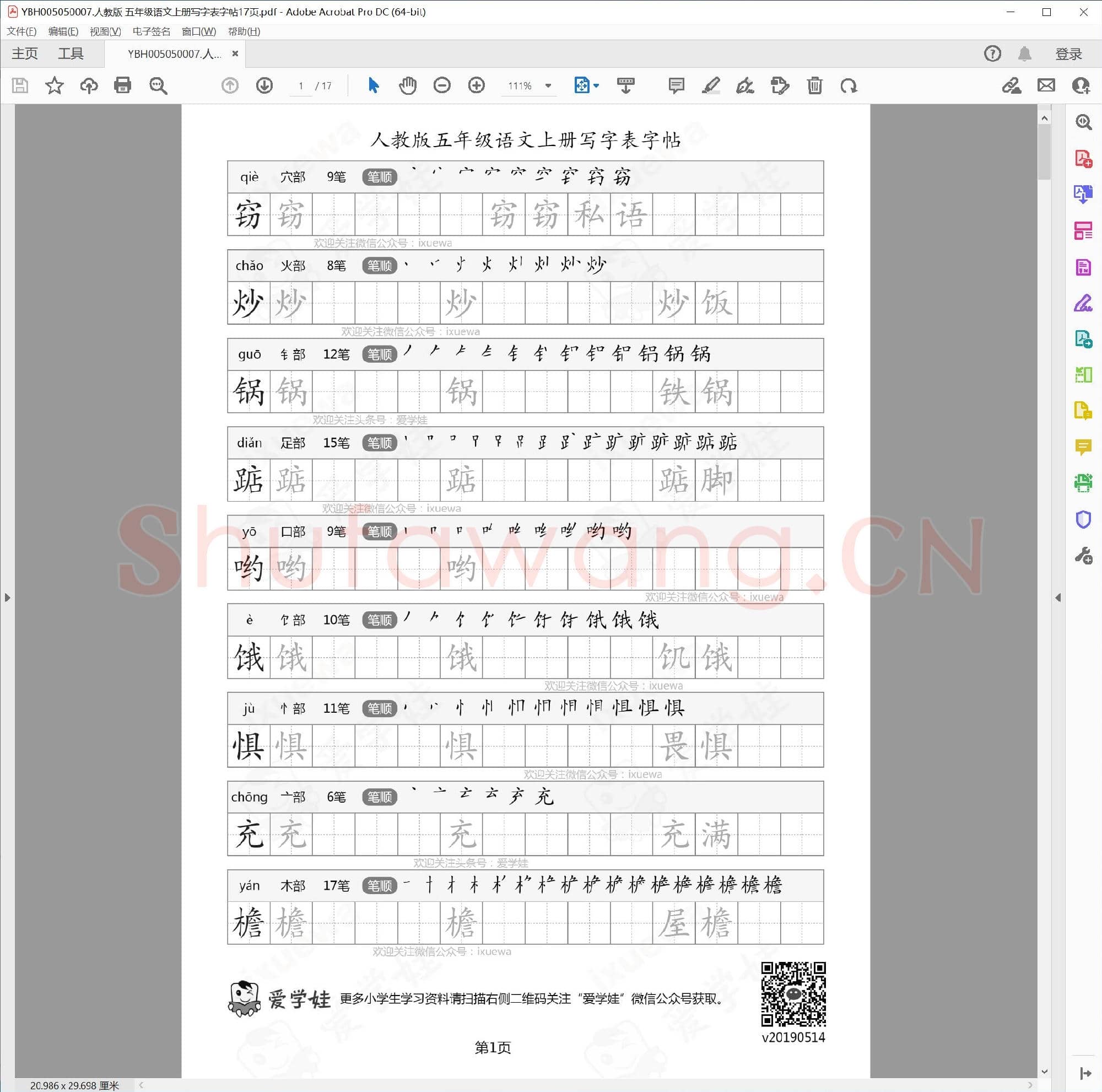Image resolution: width=1102 pixels, height=1092 pixels.
Task: Switch to the 工具 tab
Action: click(71, 53)
